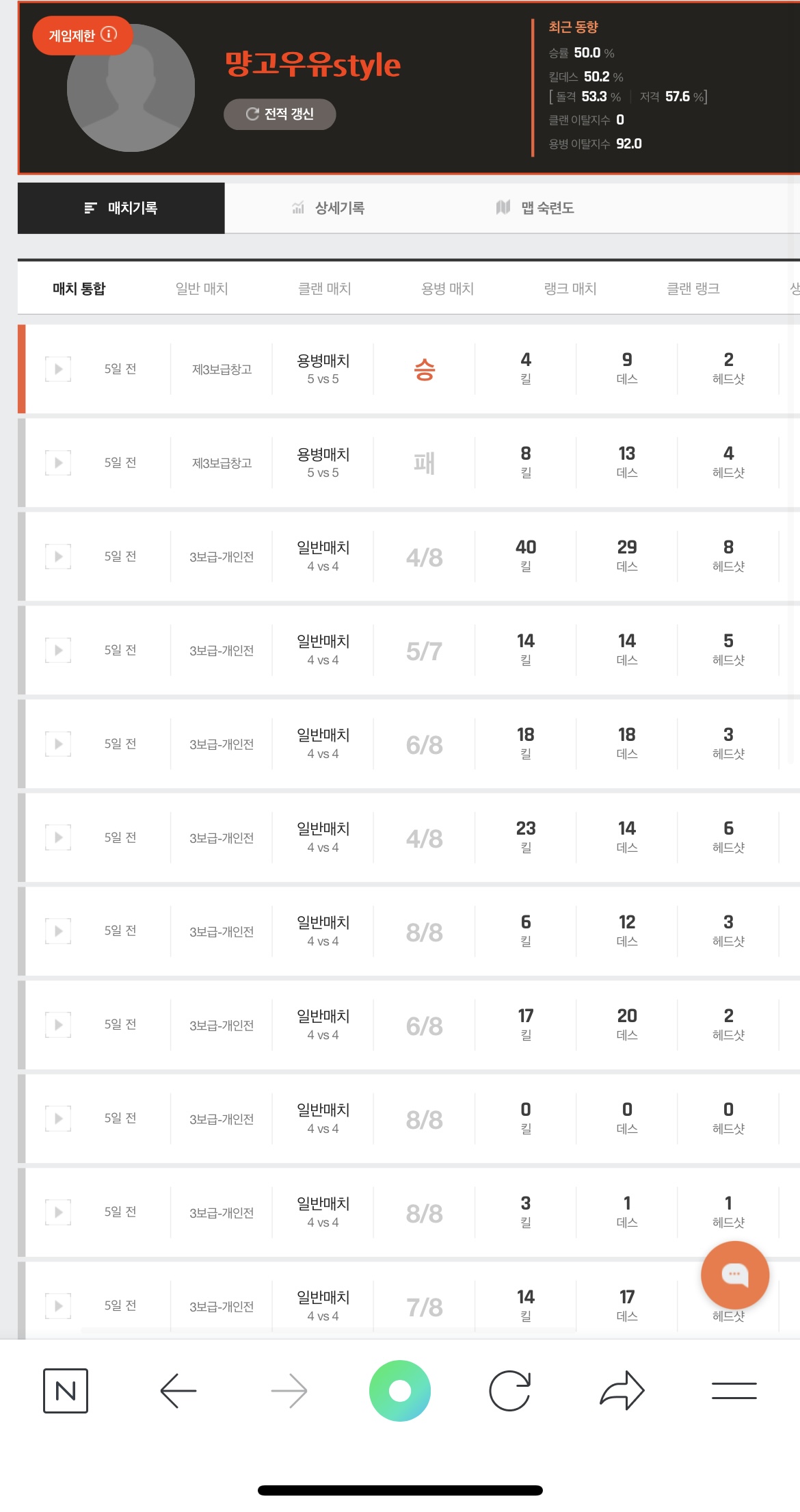The image size is (800, 1512).
Task: Go forward with the right arrow
Action: 289,1391
